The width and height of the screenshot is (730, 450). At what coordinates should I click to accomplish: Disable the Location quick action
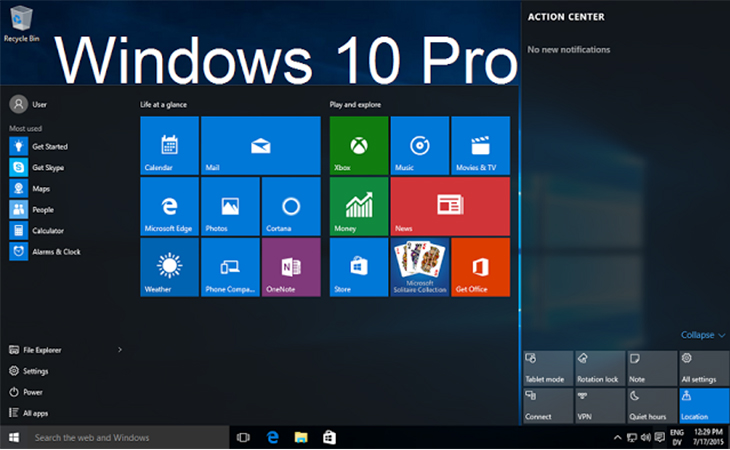click(x=704, y=405)
